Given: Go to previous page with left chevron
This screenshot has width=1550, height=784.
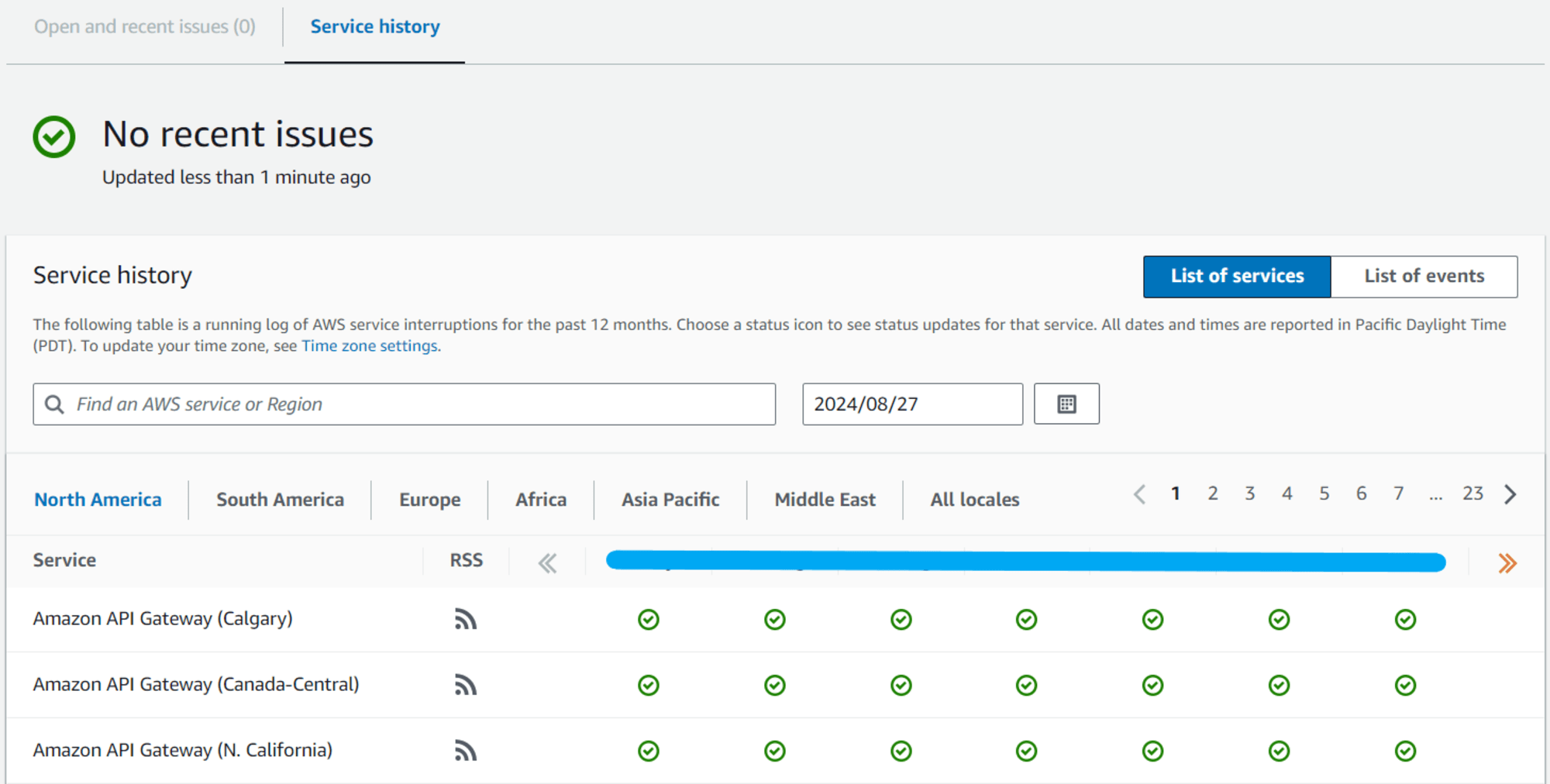Looking at the screenshot, I should coord(1139,494).
